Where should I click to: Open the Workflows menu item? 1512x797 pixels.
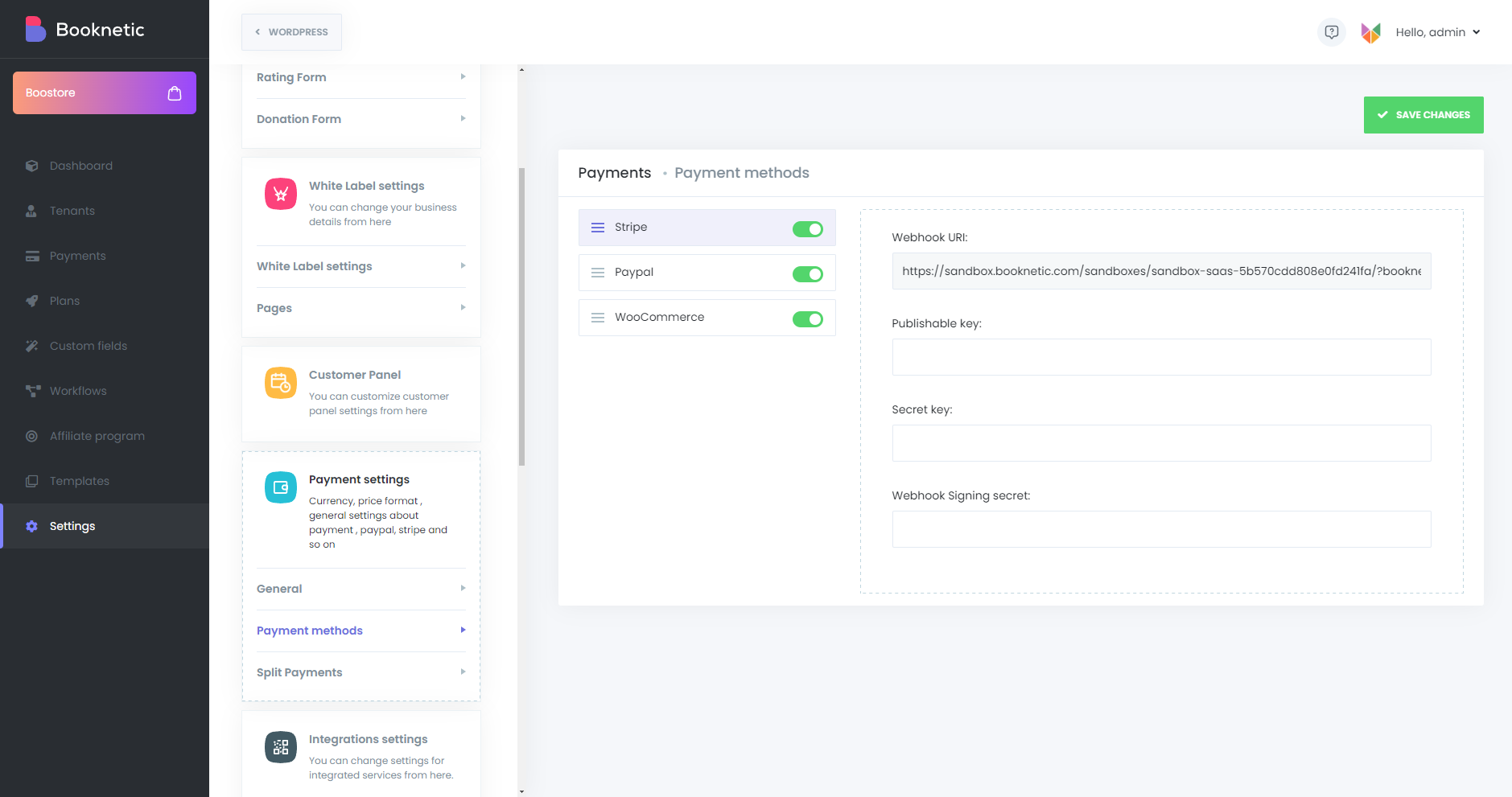tap(105, 391)
